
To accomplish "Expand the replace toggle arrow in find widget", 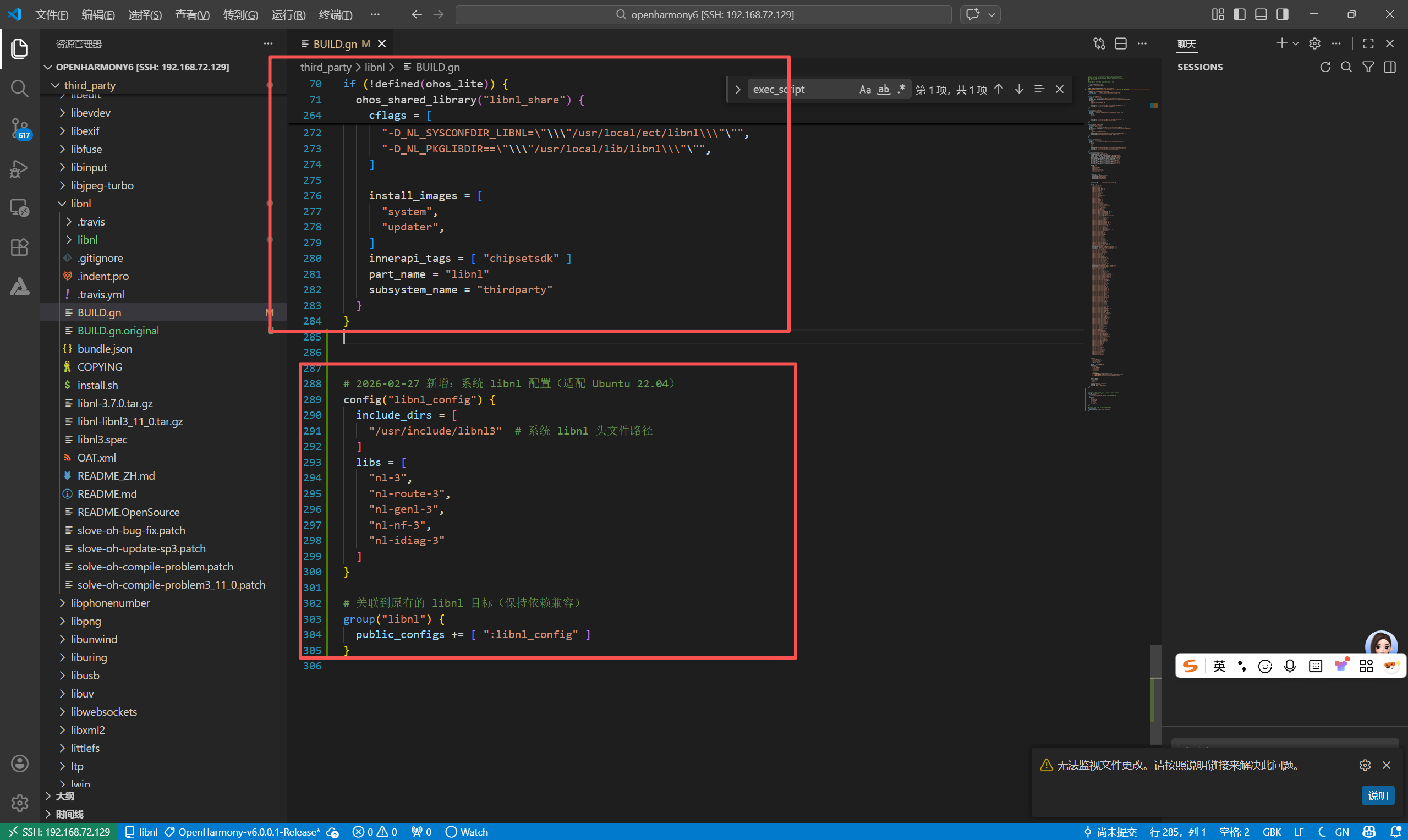I will click(x=737, y=90).
